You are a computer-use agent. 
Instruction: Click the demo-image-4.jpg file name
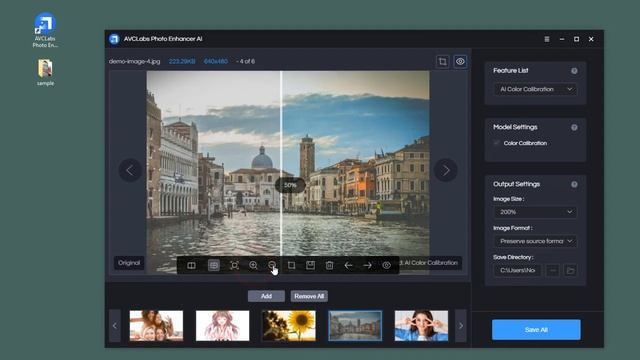(134, 62)
